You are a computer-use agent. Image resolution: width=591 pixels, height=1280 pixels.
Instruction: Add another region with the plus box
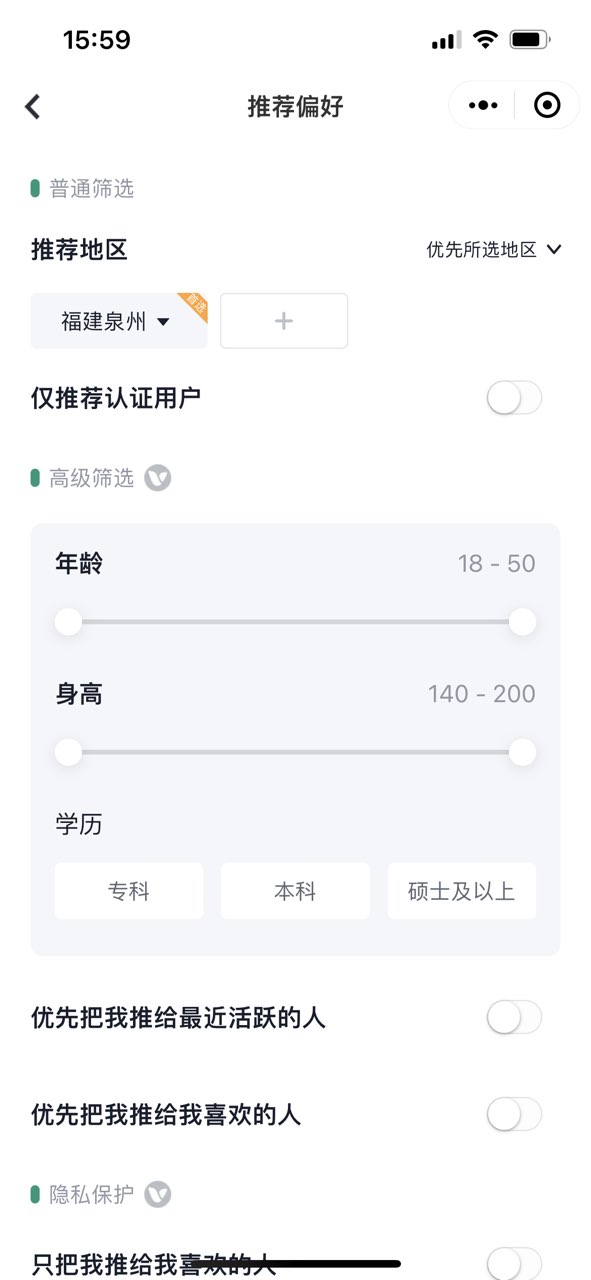(x=284, y=321)
